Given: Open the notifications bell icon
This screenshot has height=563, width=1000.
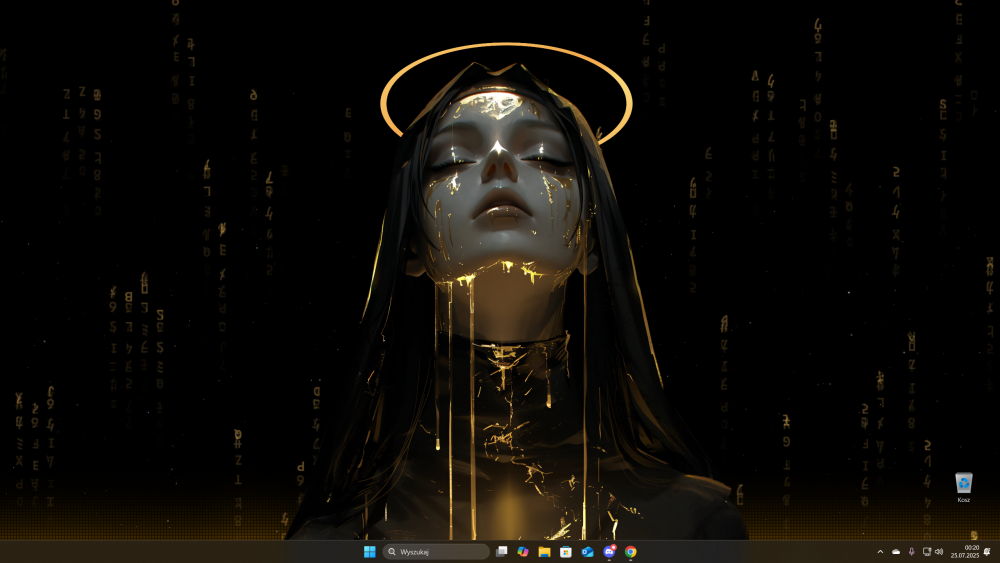Looking at the screenshot, I should tap(987, 552).
